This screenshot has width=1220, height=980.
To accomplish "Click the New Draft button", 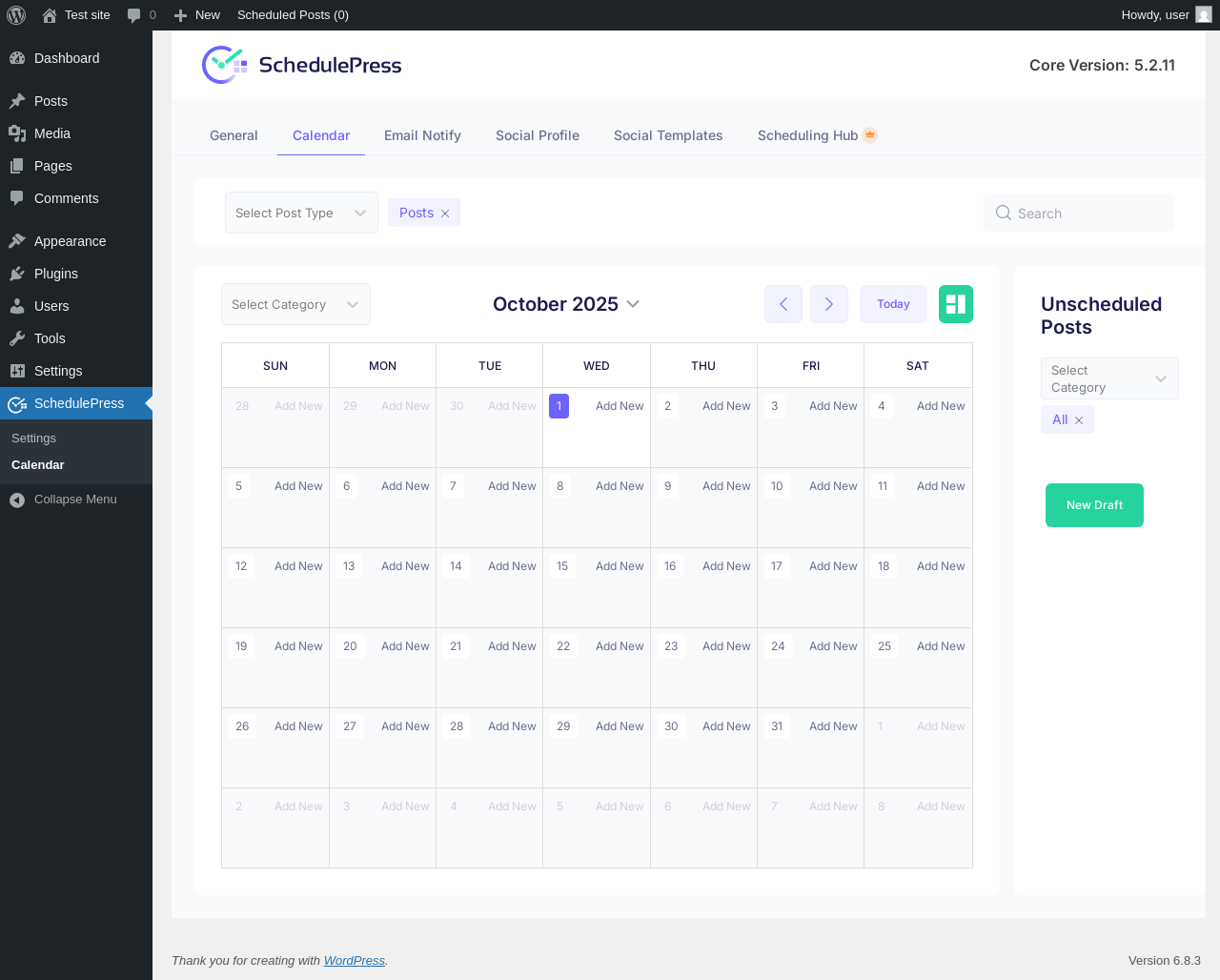I will point(1094,505).
